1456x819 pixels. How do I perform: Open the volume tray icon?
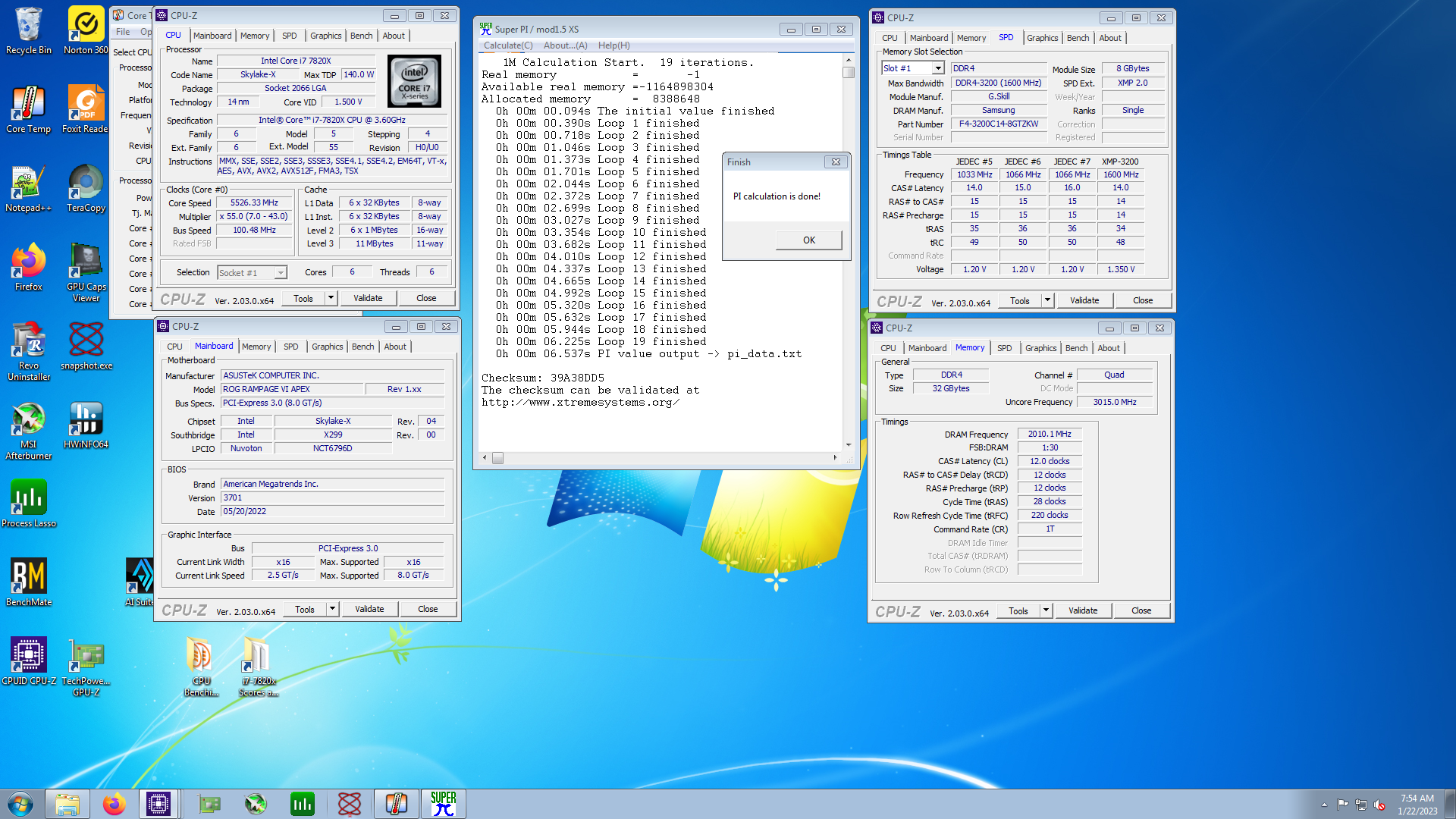(1379, 805)
